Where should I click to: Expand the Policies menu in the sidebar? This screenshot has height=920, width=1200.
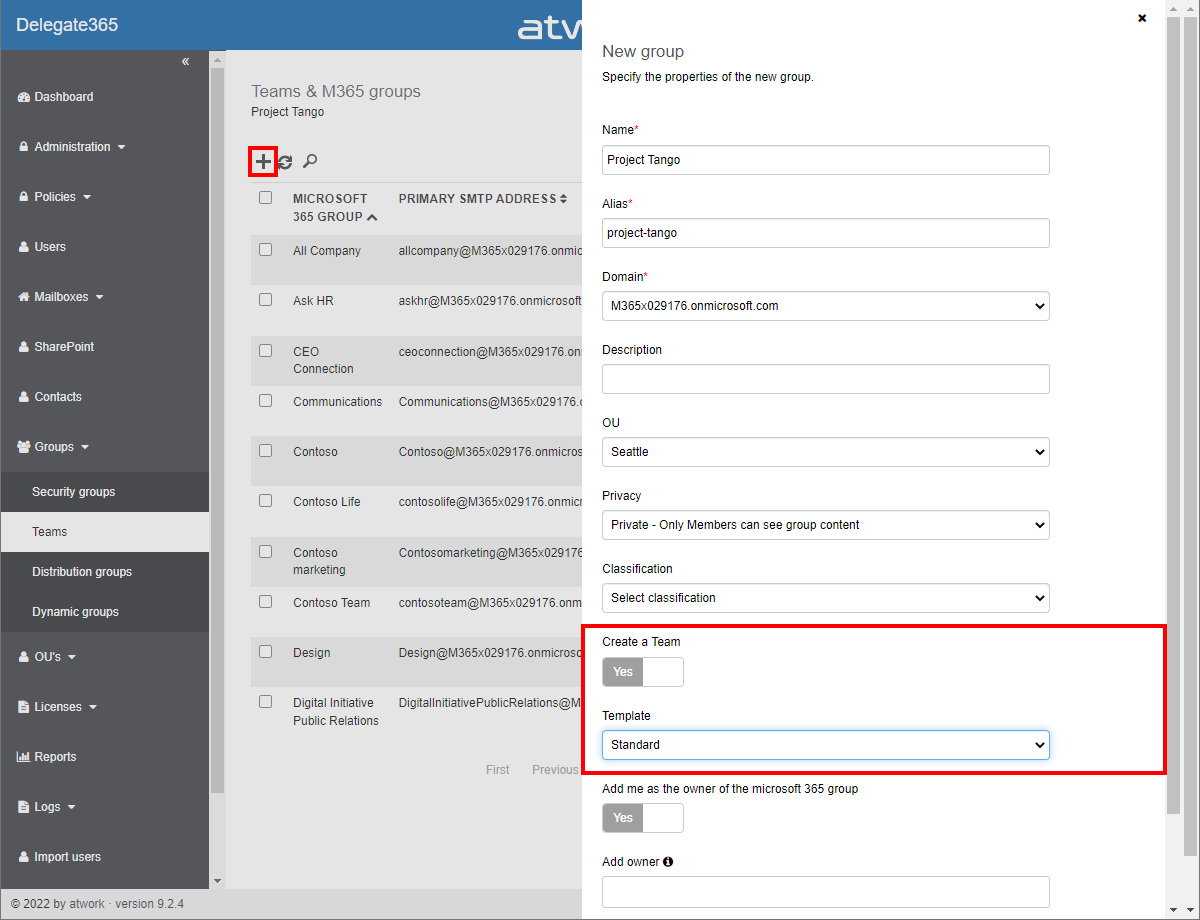[x=55, y=197]
